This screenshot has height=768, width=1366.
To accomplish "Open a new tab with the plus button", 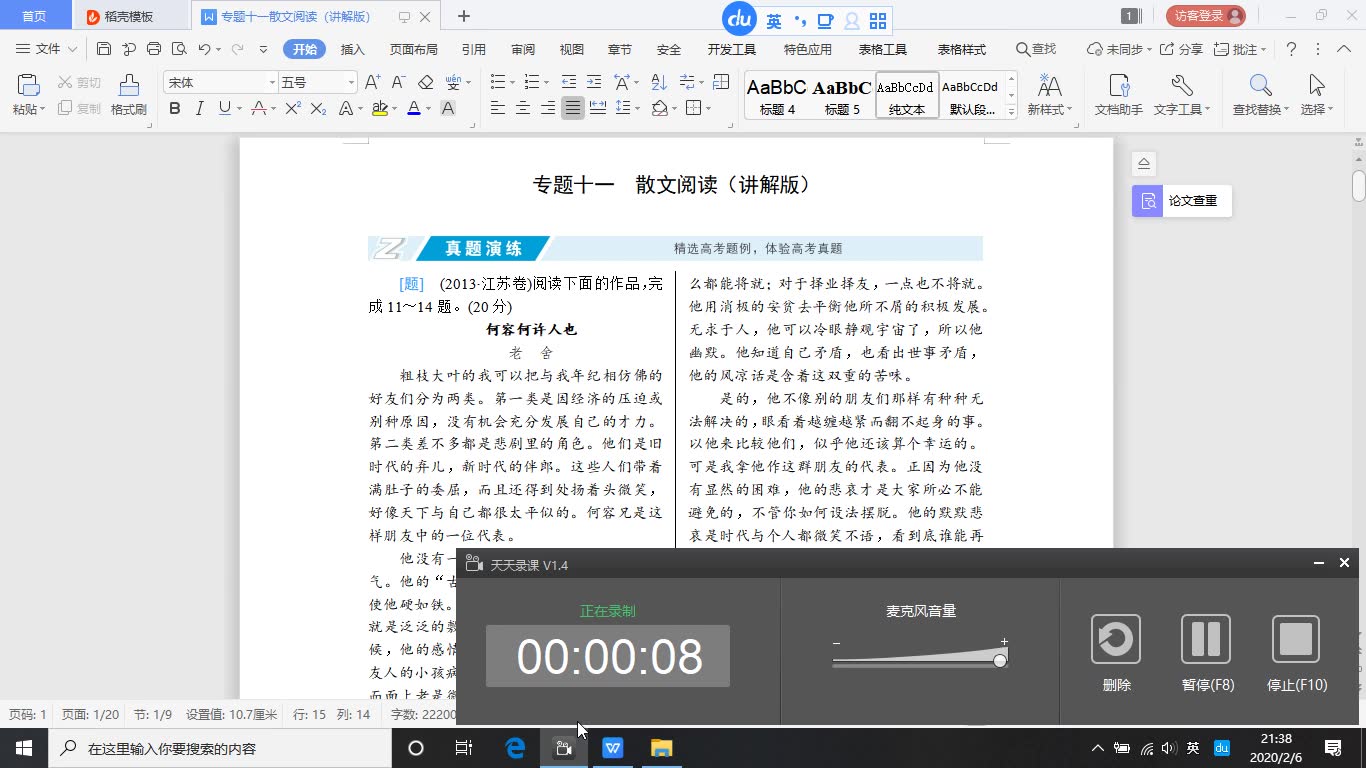I will [464, 16].
